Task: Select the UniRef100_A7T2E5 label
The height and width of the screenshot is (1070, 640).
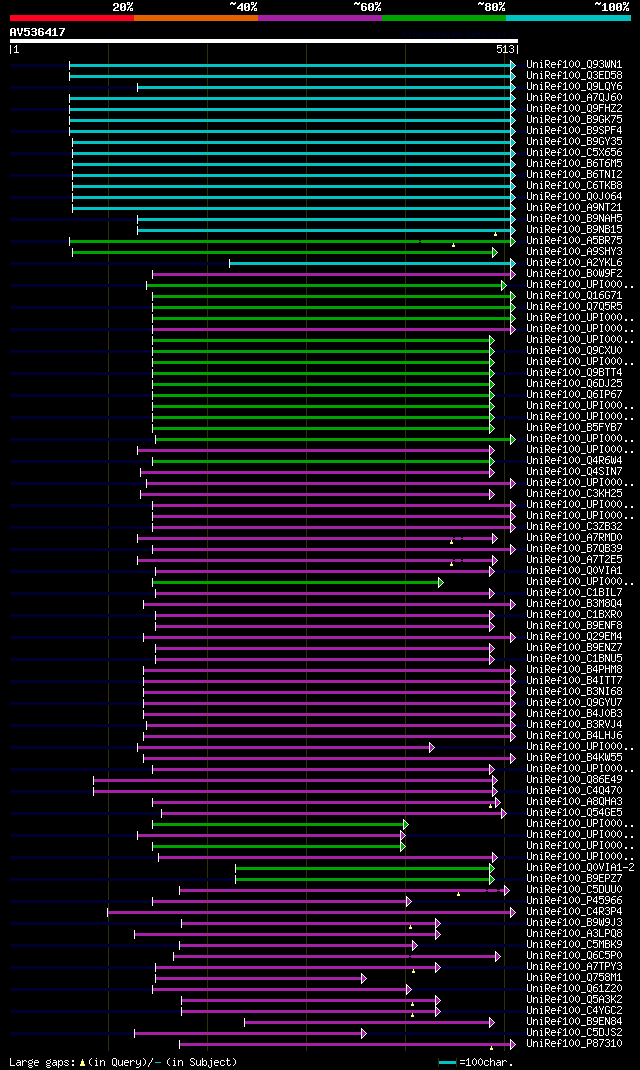Action: 574,560
